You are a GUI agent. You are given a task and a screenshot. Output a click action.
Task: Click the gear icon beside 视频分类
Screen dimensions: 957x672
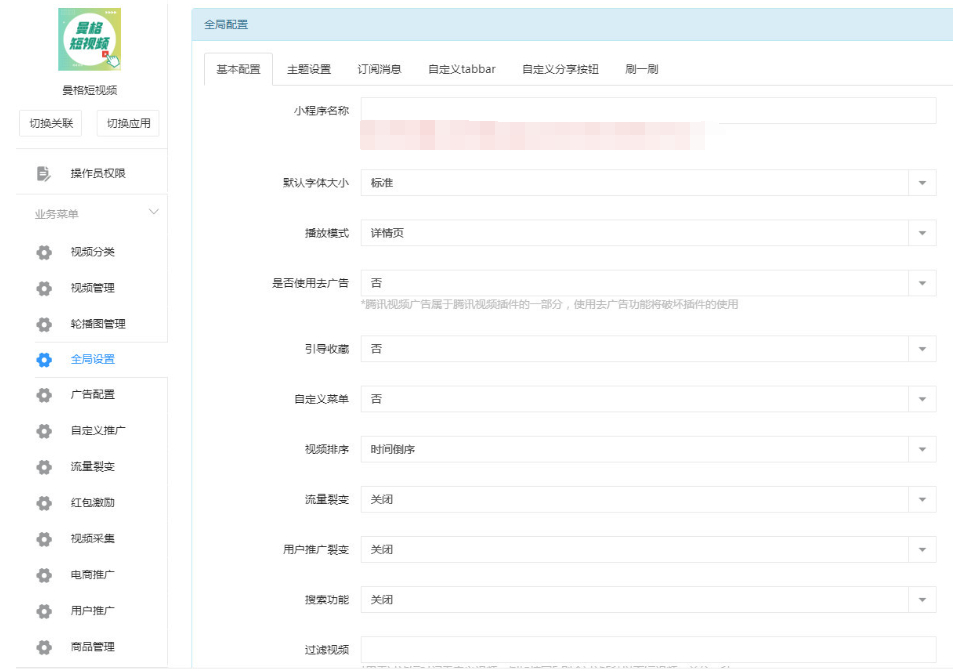click(x=44, y=252)
